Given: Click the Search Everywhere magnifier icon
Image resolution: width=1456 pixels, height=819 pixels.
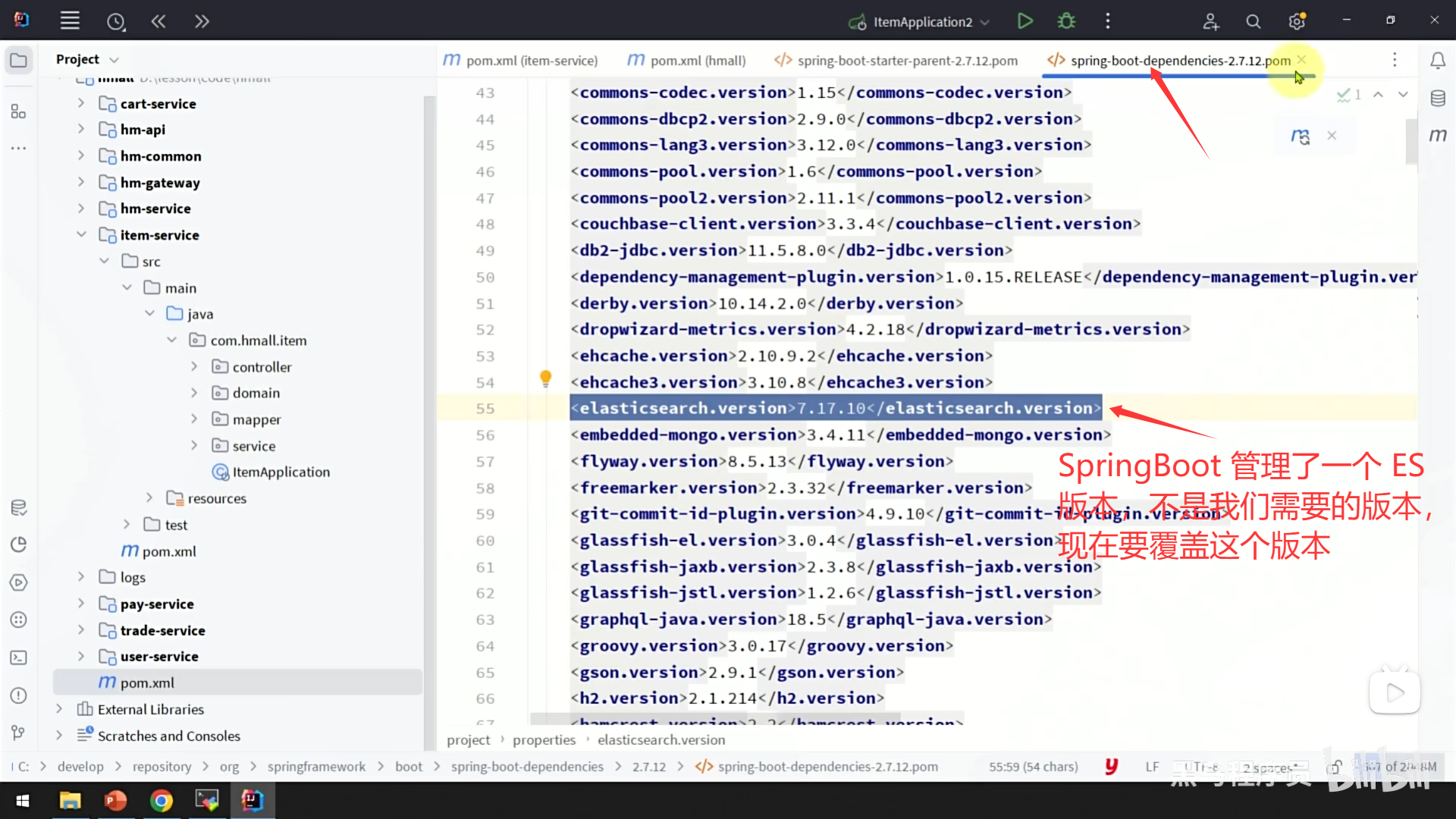Looking at the screenshot, I should [x=1253, y=22].
